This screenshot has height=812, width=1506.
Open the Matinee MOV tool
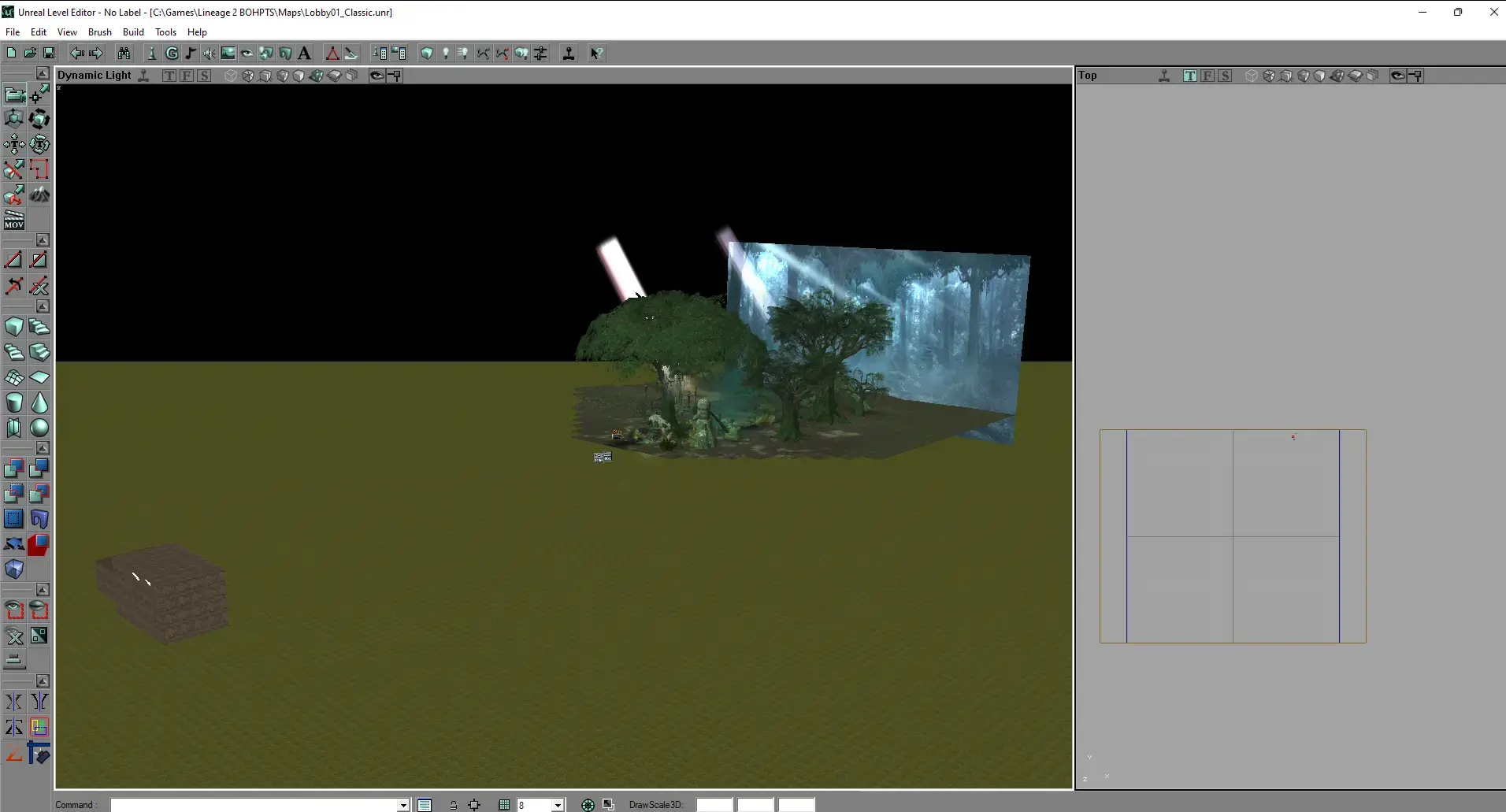click(x=14, y=220)
